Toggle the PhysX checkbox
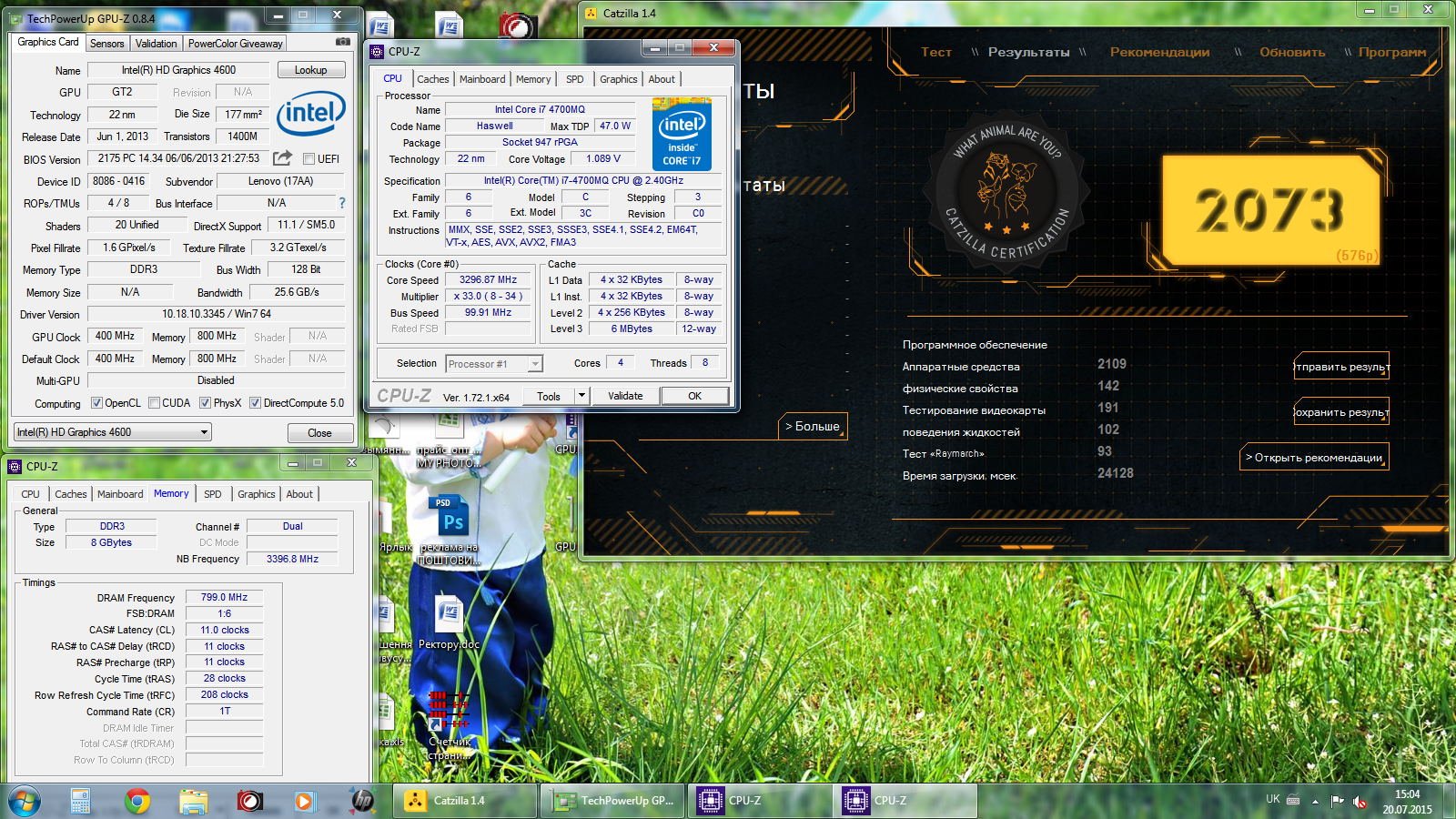The height and width of the screenshot is (819, 1456). 206,403
